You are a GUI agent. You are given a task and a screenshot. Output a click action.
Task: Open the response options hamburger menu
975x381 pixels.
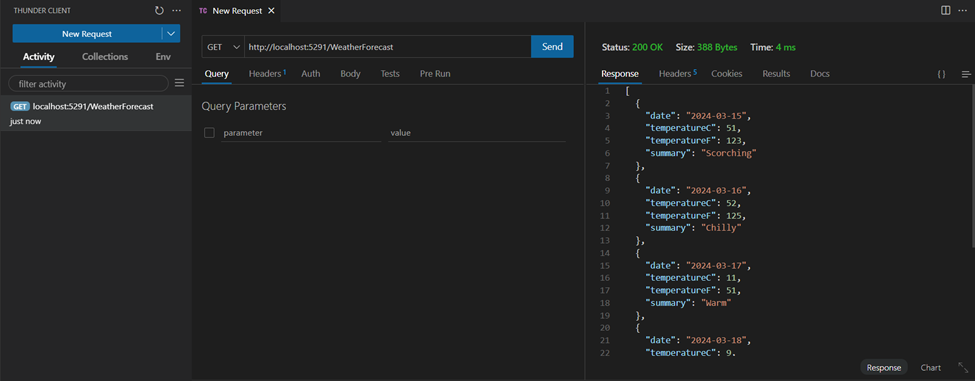(x=966, y=74)
